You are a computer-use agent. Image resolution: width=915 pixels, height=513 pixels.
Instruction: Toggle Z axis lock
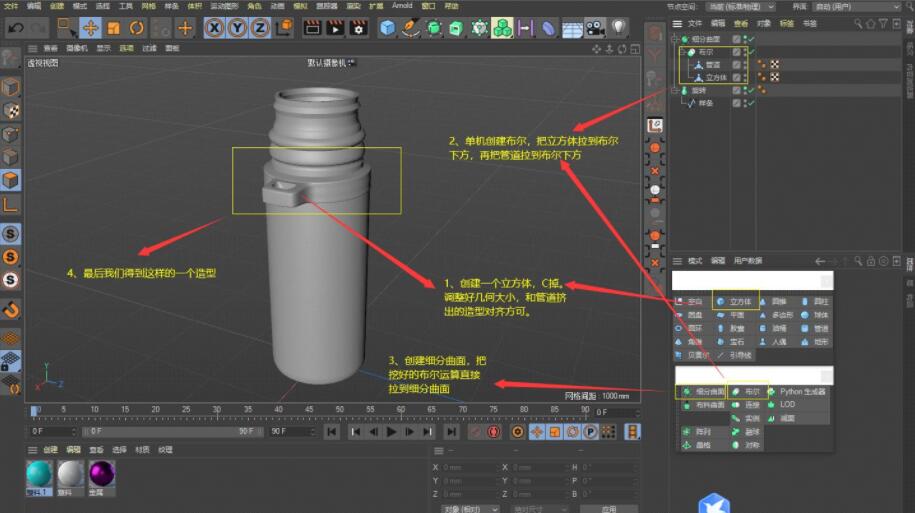260,27
